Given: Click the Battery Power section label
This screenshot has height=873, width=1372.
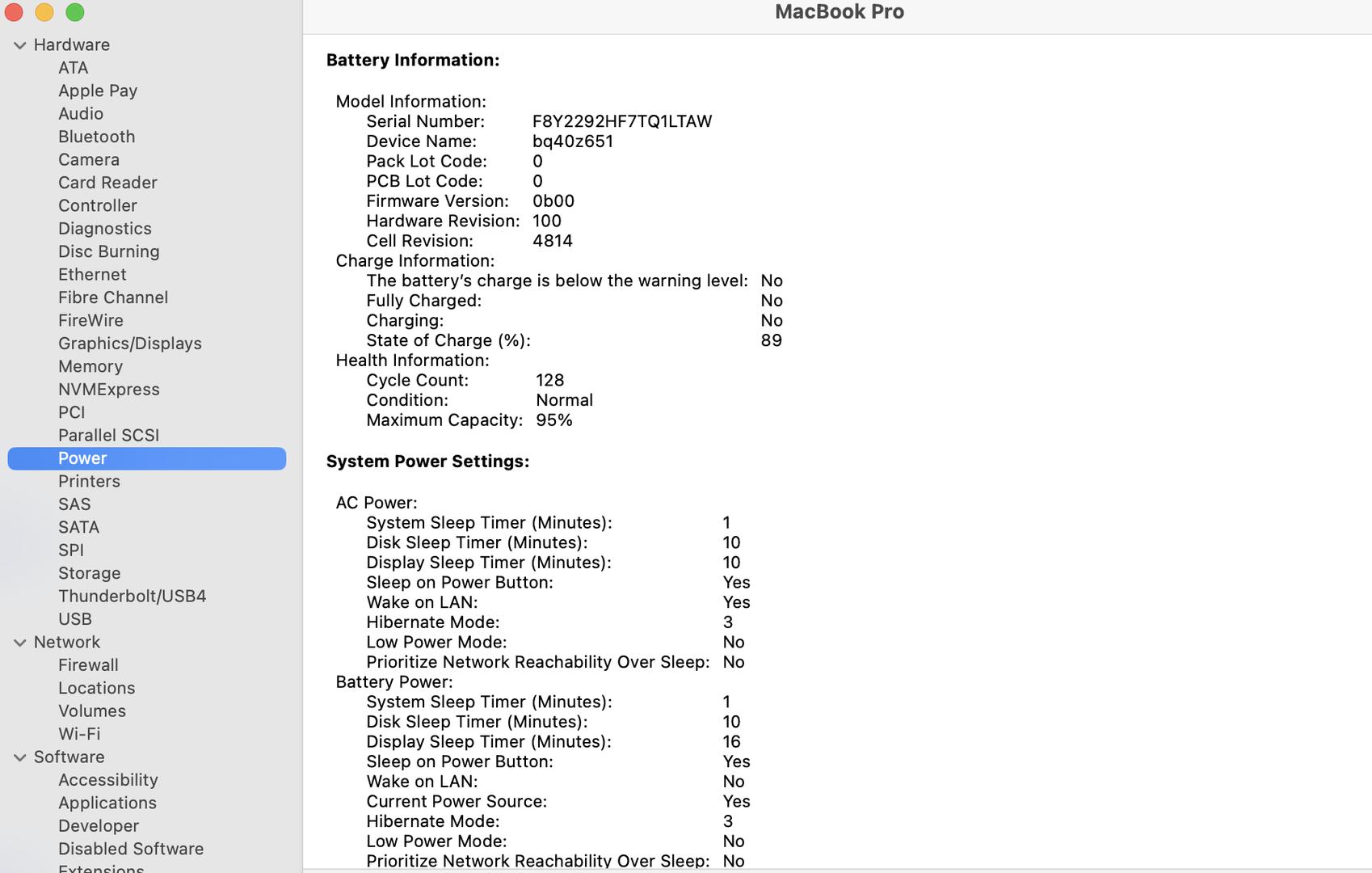Looking at the screenshot, I should pos(394,682).
